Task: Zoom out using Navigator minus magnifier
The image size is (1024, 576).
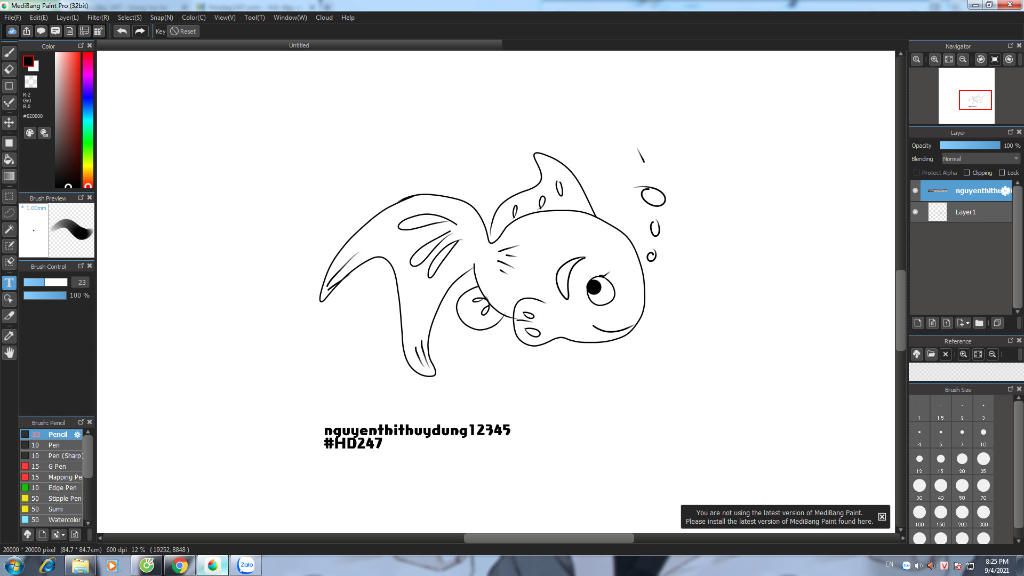Action: pos(963,59)
